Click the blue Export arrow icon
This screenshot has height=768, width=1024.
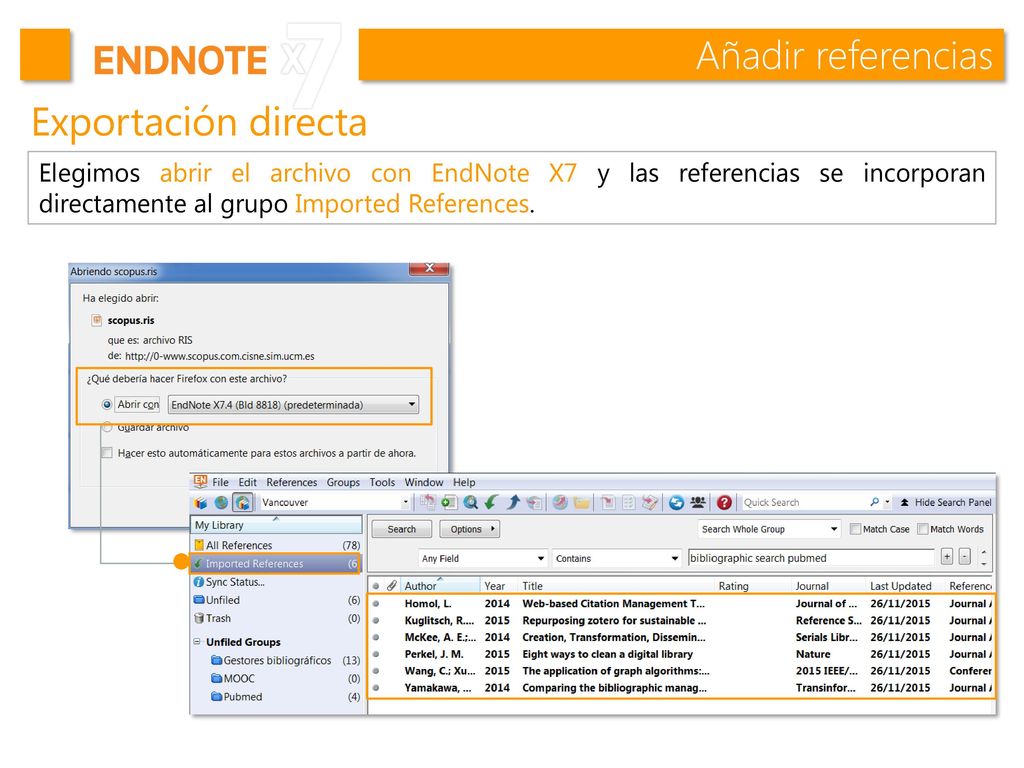513,502
